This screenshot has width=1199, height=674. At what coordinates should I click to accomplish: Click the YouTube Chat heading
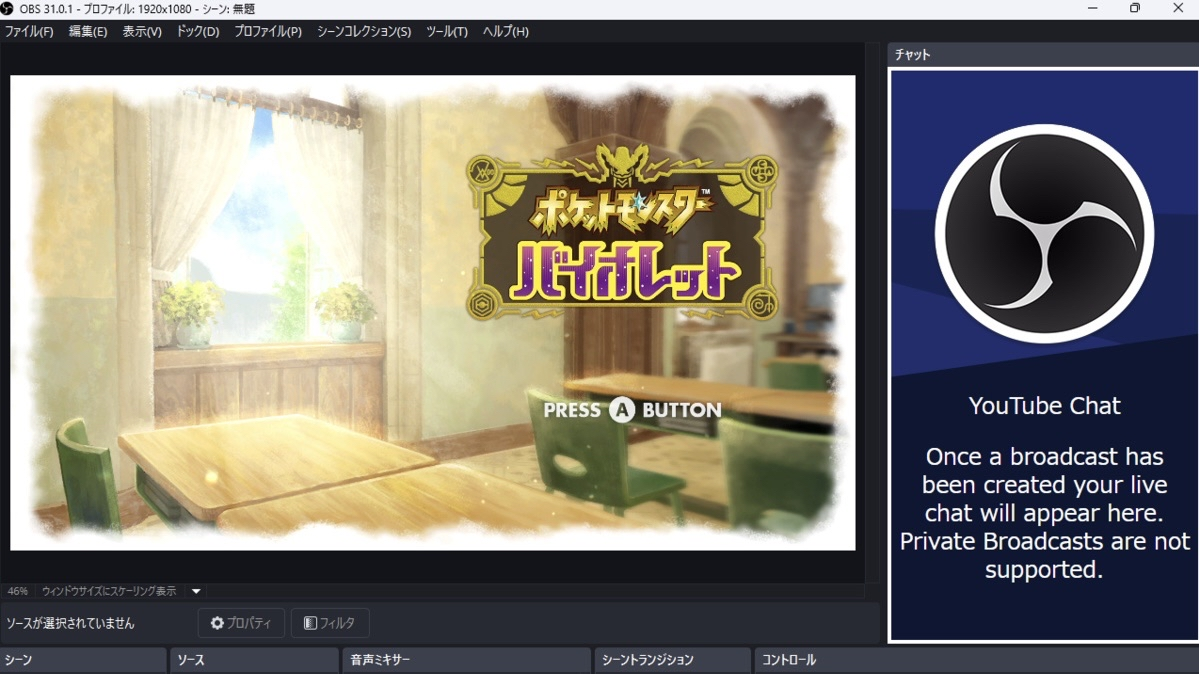[1045, 405]
